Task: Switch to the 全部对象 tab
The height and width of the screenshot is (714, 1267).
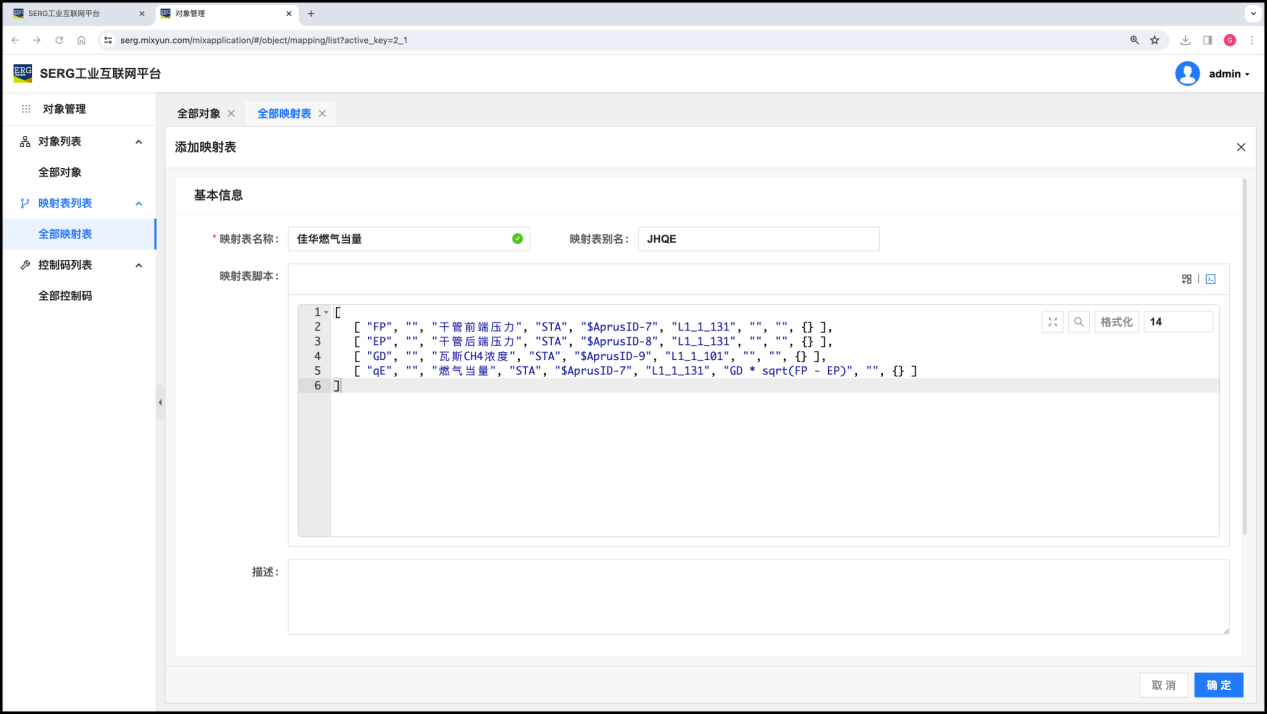Action: tap(198, 114)
